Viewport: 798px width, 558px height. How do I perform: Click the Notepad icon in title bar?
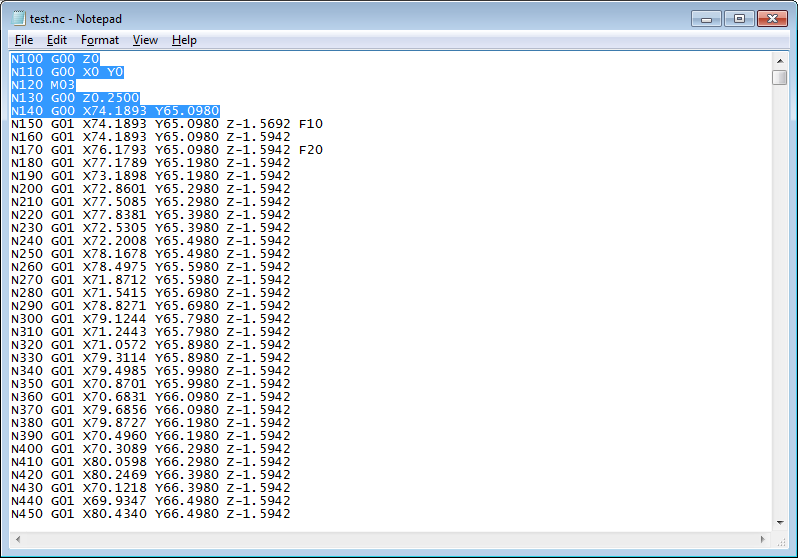tap(19, 18)
